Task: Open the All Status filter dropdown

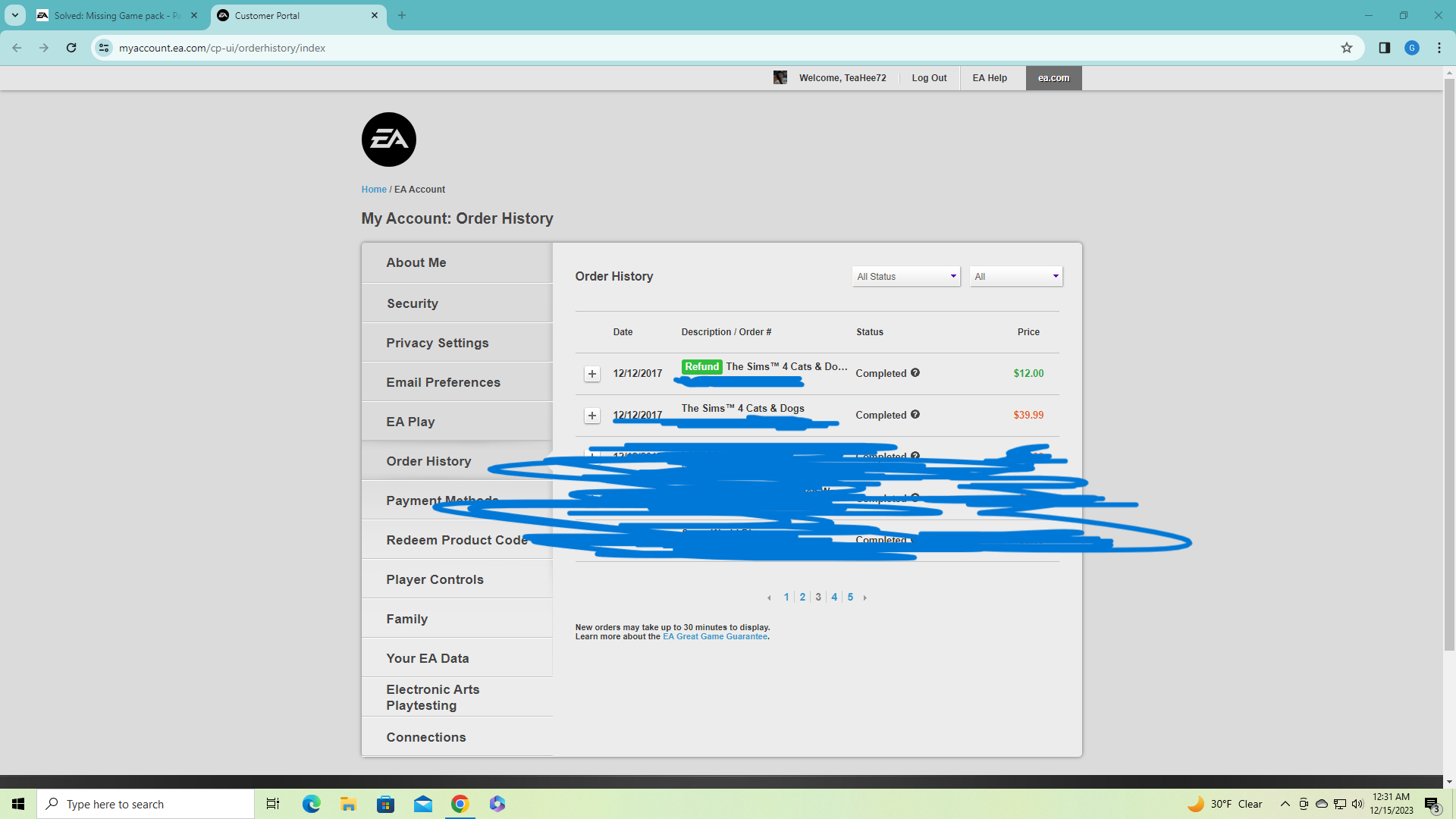Action: pyautogui.click(x=905, y=276)
